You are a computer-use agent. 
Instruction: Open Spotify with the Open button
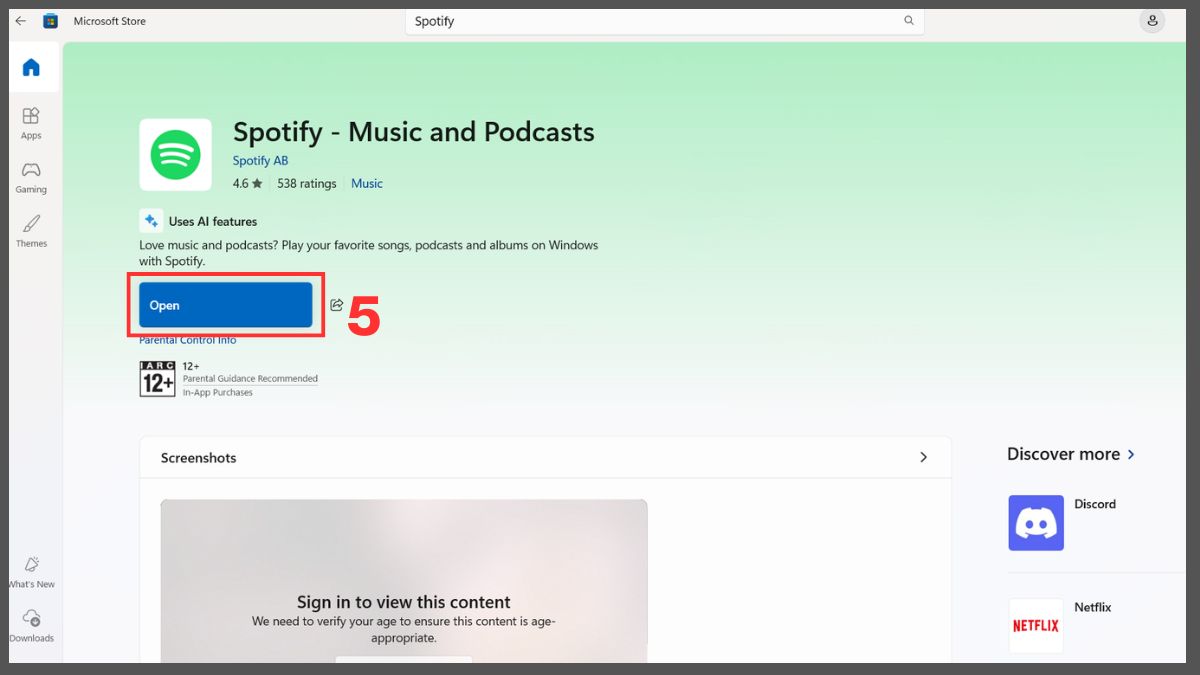[226, 305]
